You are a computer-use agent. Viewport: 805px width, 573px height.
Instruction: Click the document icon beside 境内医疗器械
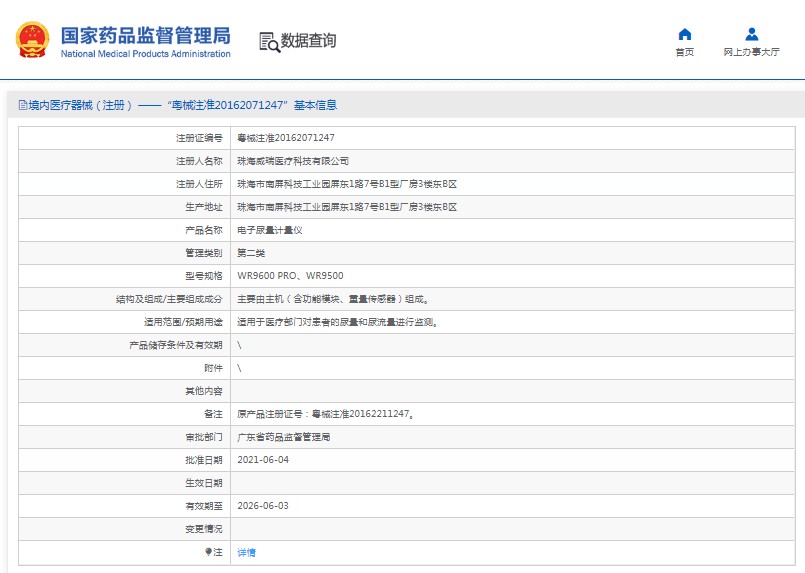(23, 105)
